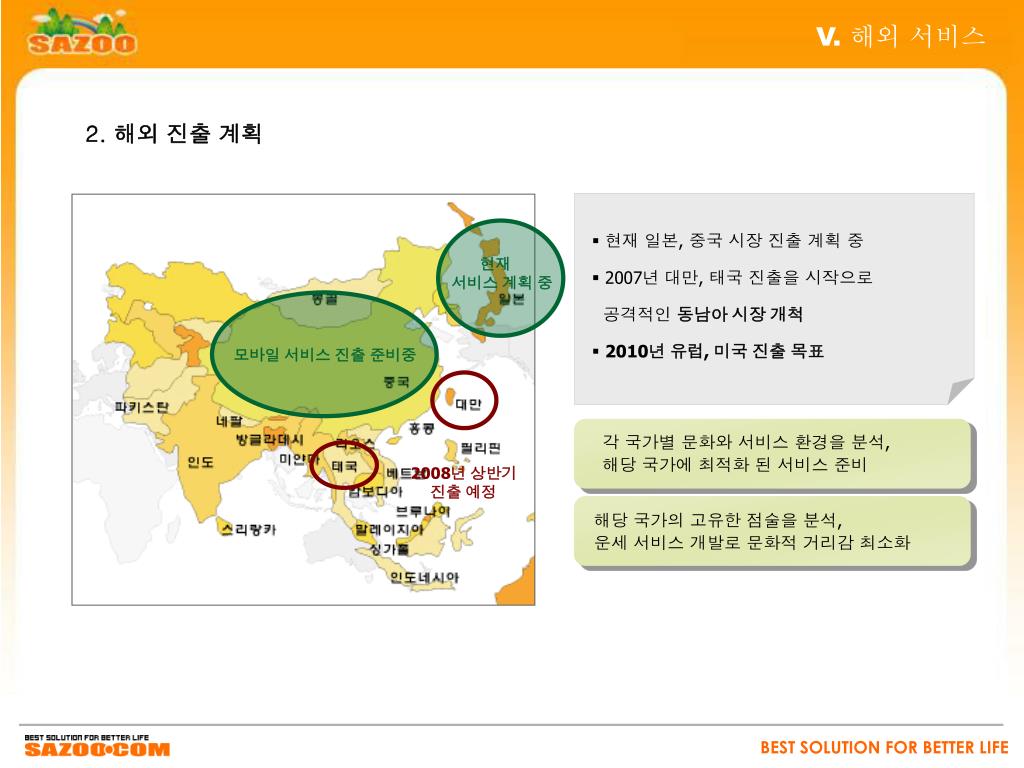The image size is (1024, 768).
Task: Click green box '해당 국가의 고유한 점술을 분석'
Action: pyautogui.click(x=773, y=531)
